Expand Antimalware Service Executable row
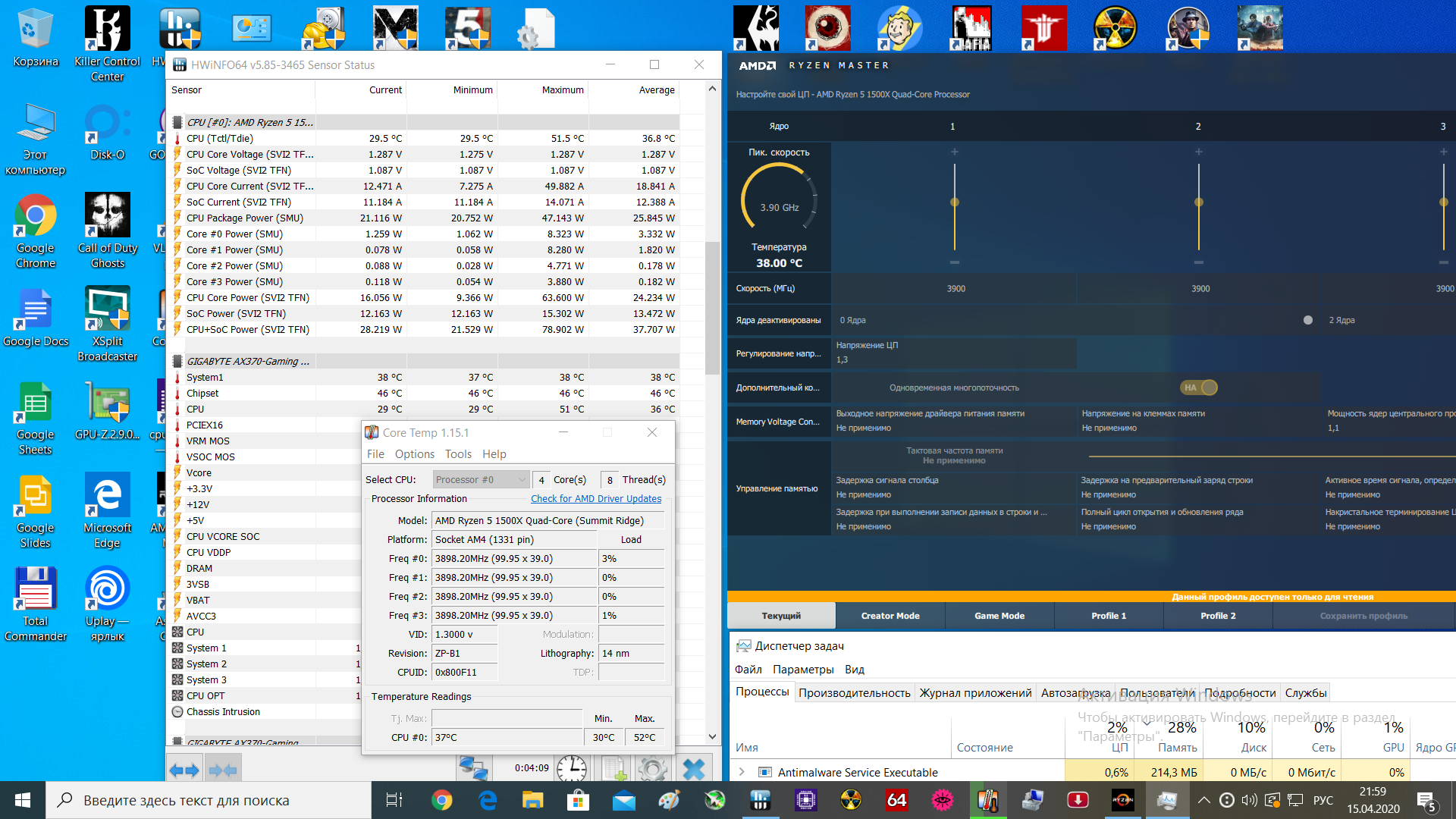 point(742,772)
